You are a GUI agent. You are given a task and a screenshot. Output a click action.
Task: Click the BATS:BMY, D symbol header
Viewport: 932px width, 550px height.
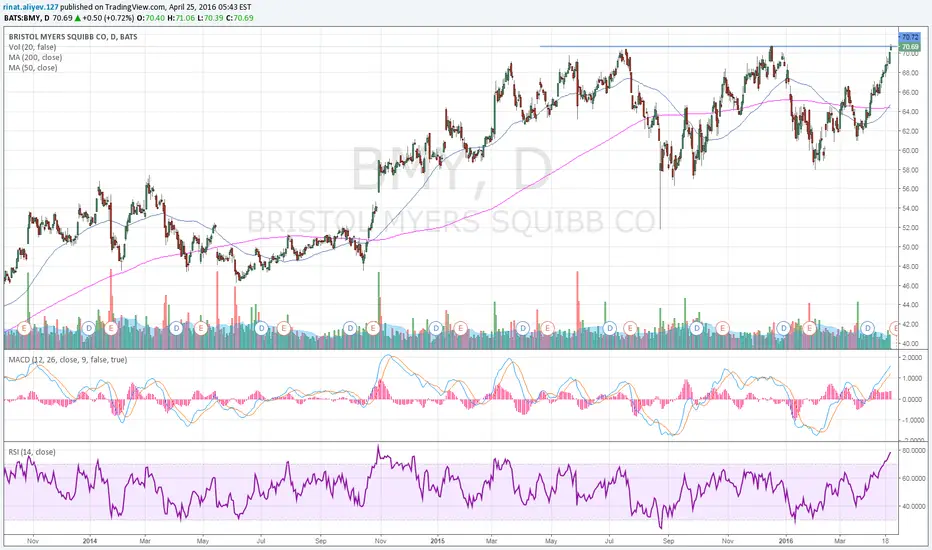click(27, 18)
